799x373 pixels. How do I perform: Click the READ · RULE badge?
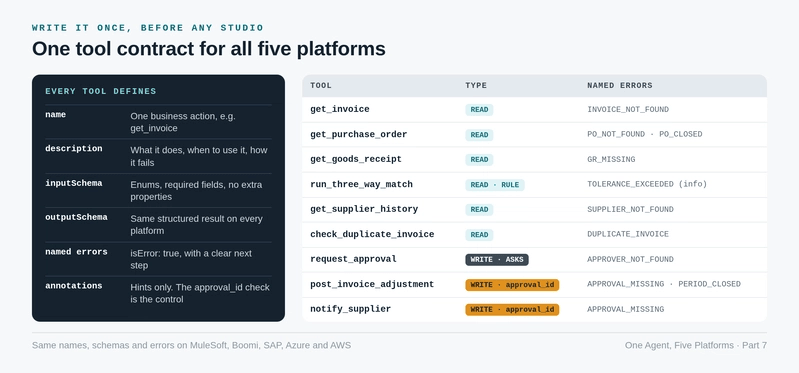(x=495, y=185)
